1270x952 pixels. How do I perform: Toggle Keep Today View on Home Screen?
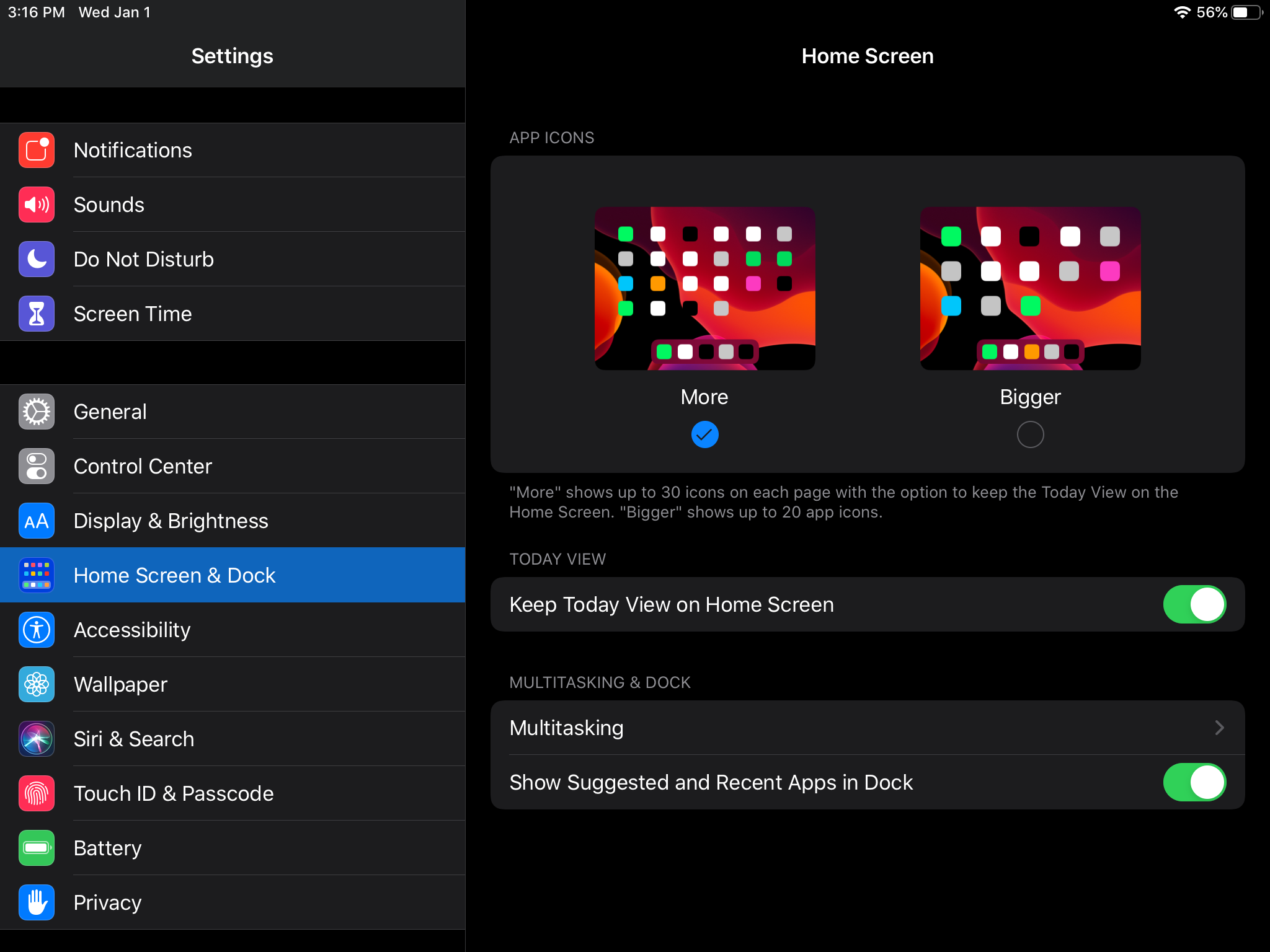click(1194, 605)
